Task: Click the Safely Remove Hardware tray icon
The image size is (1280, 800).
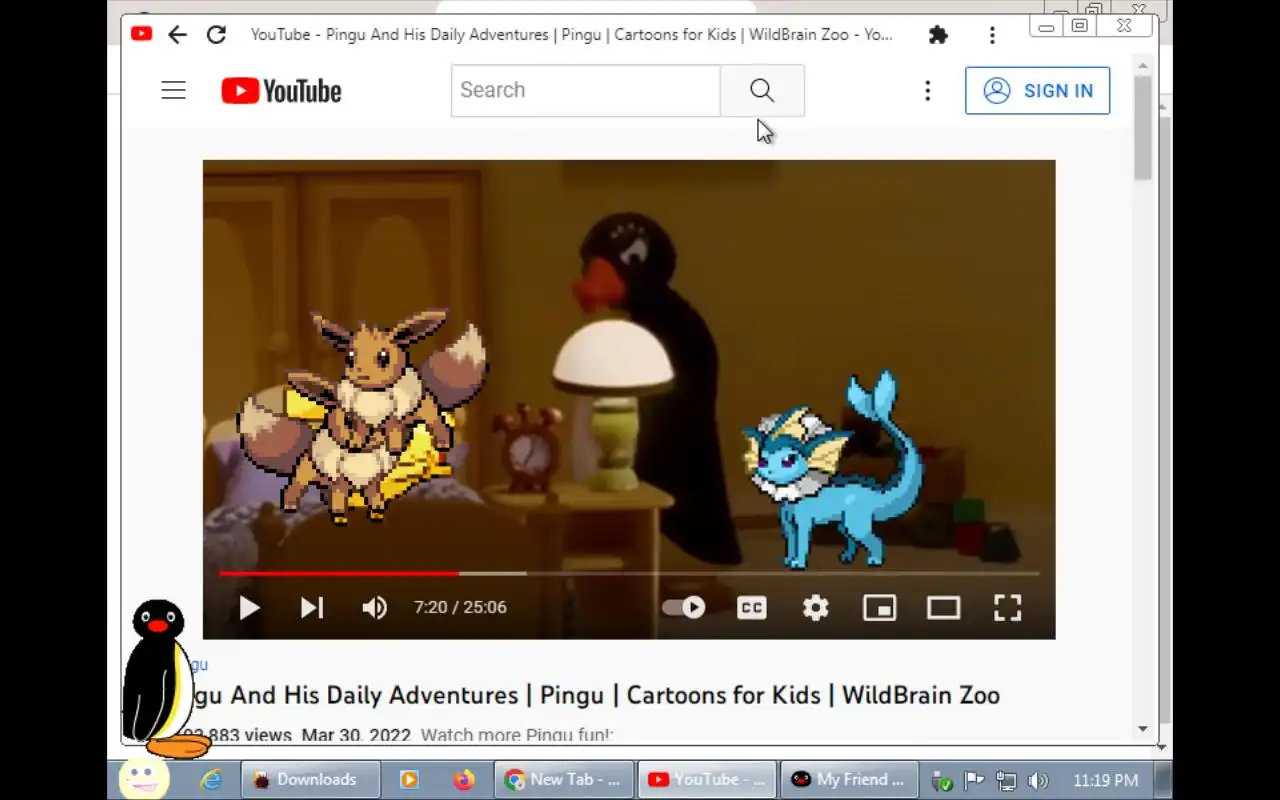Action: coord(942,781)
